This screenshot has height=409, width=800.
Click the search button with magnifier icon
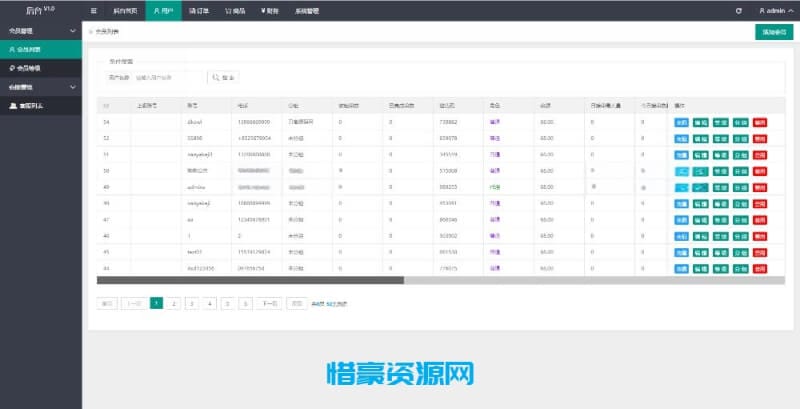pos(223,78)
